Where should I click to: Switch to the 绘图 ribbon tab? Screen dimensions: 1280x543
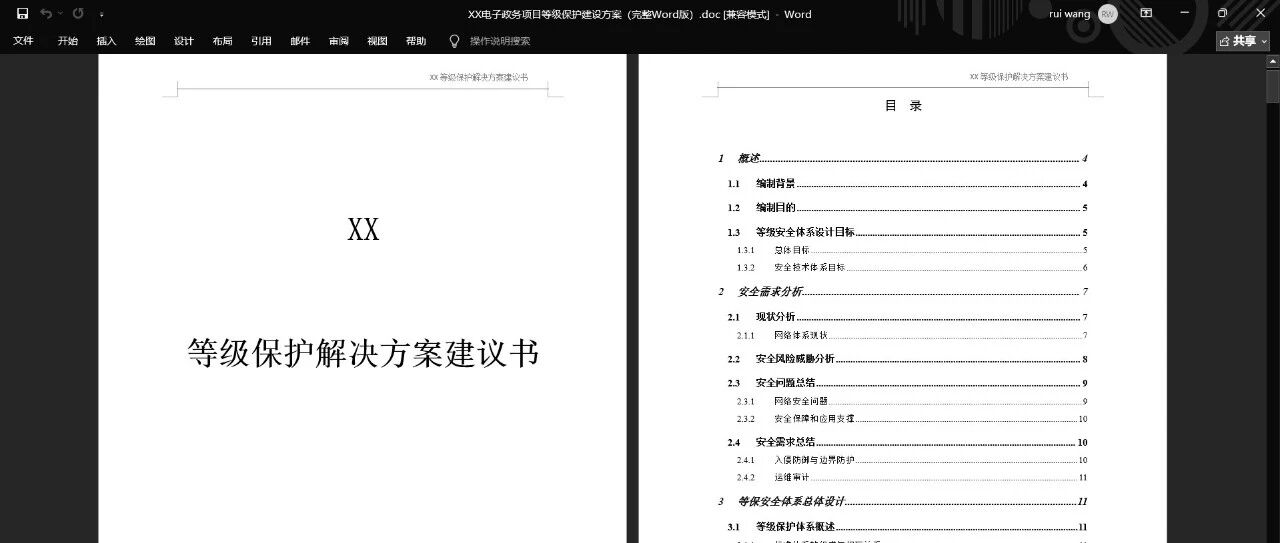tap(145, 41)
